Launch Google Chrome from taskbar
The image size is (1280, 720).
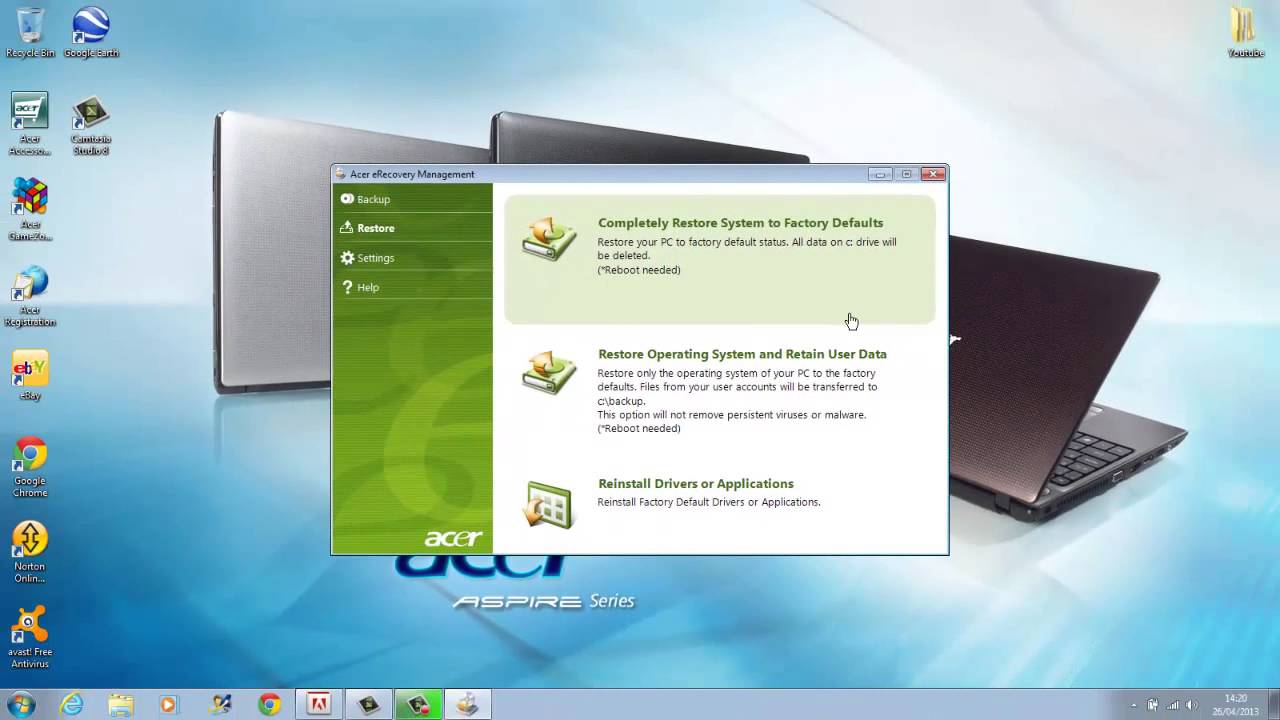[269, 705]
